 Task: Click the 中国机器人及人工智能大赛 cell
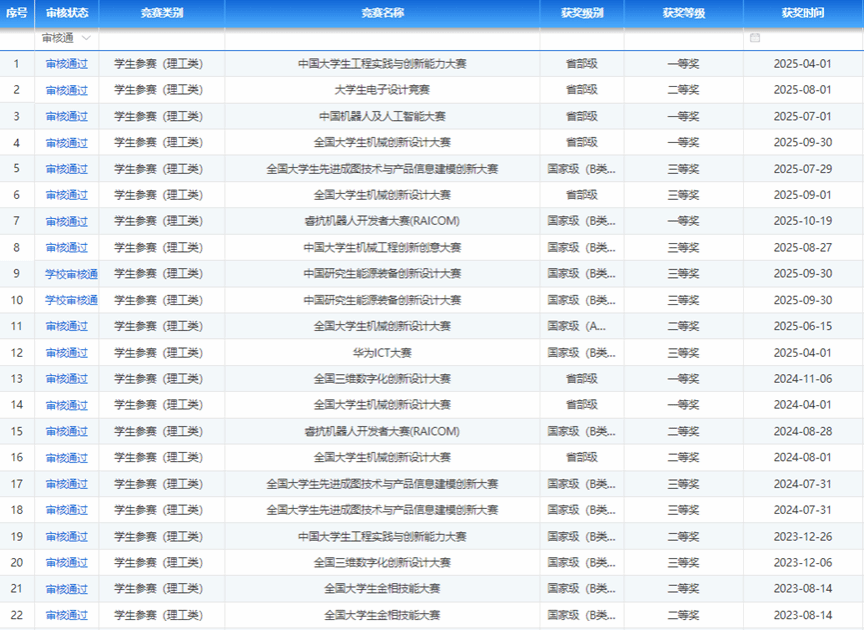click(382, 116)
